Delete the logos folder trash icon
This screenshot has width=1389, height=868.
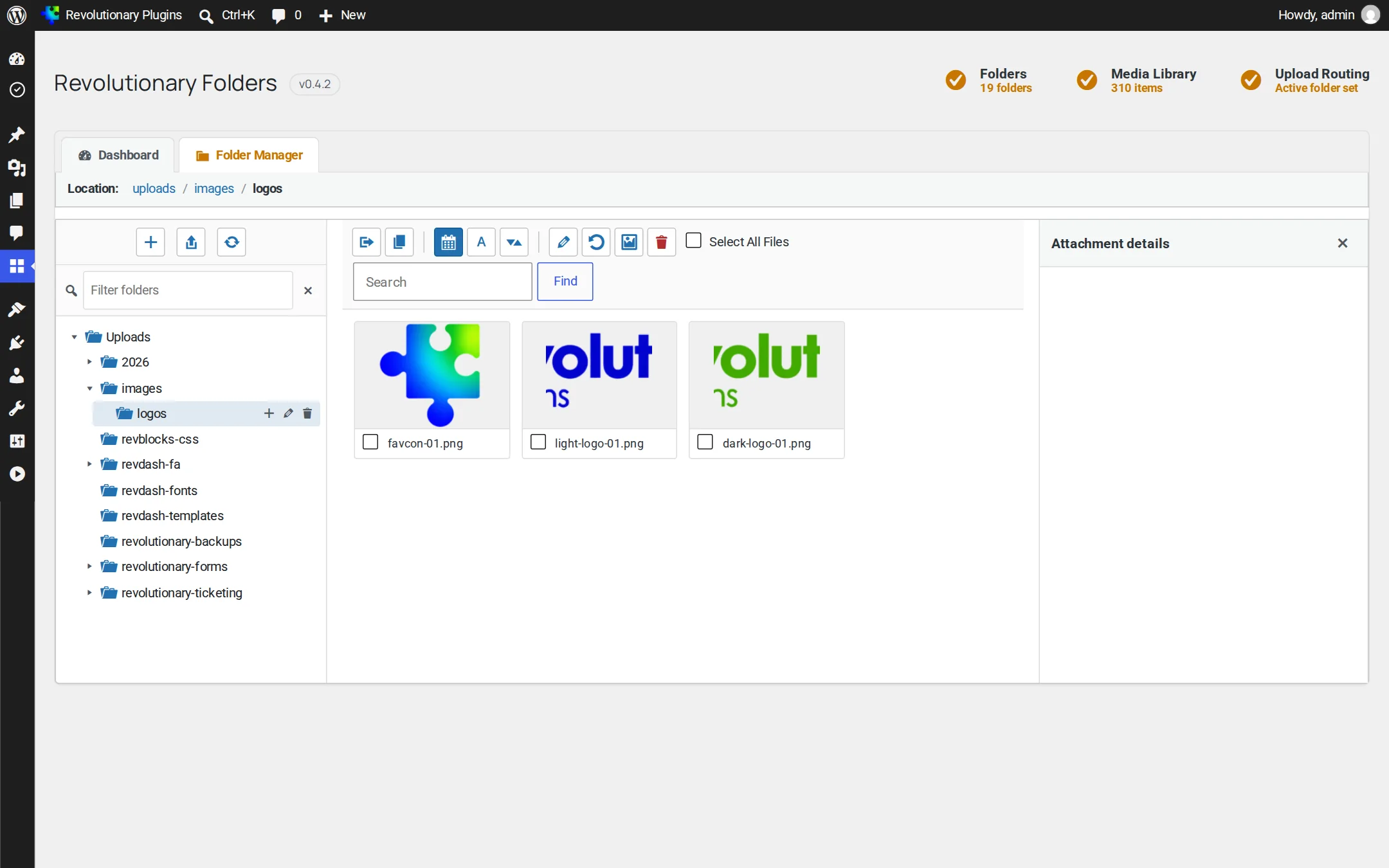307,413
